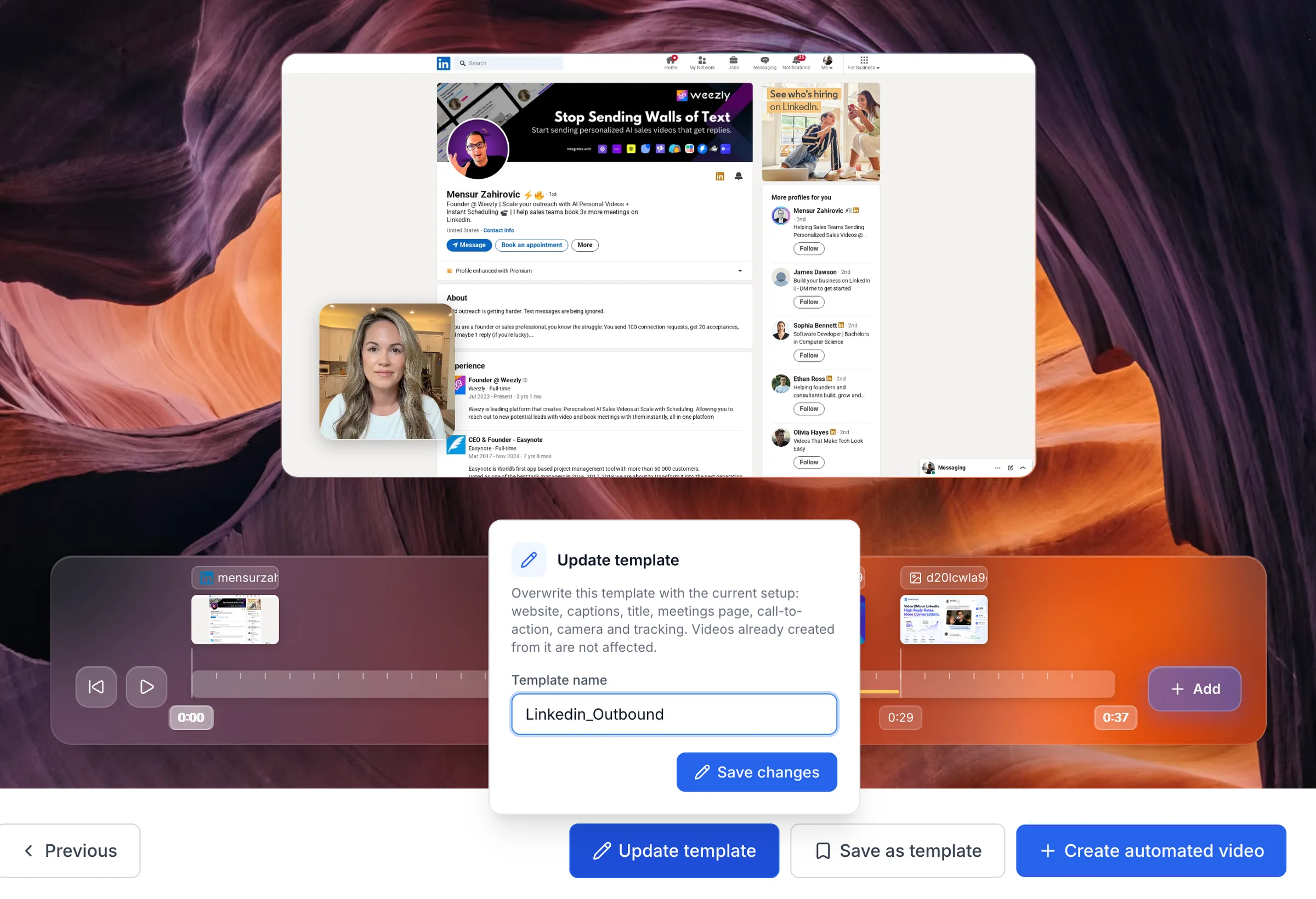Open the Messaging bar options ellipsis

(x=997, y=468)
